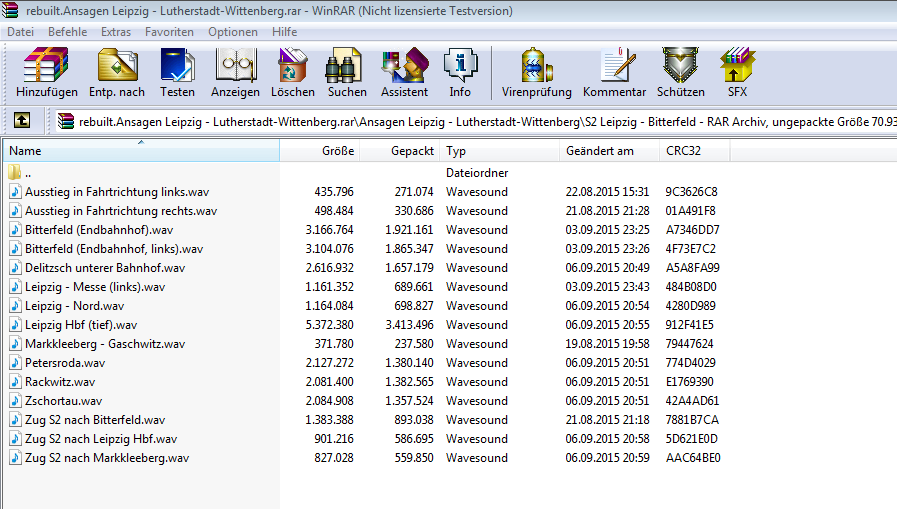Viewport: 897px width, 509px height.
Task: Open the Favoriten menu
Action: click(169, 32)
